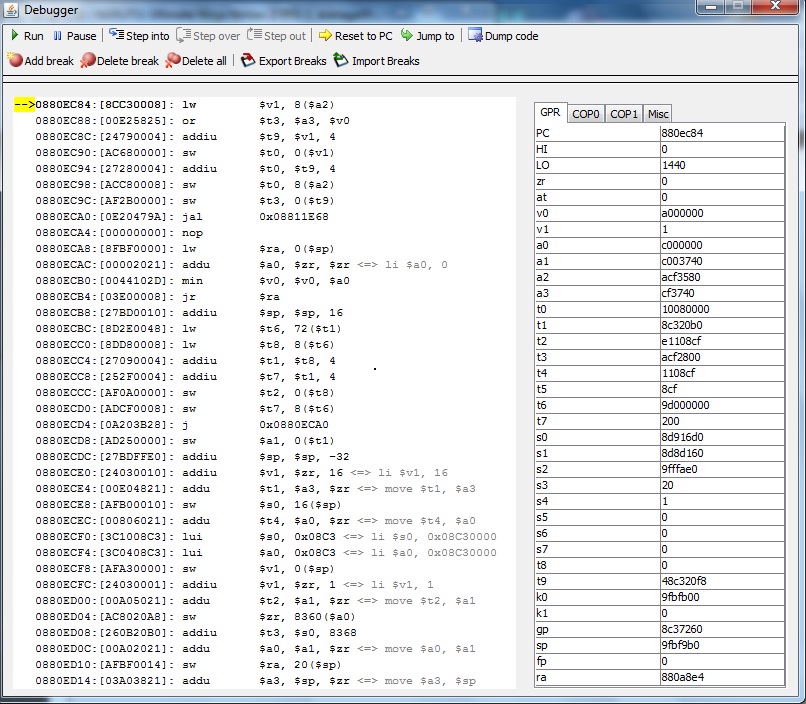Image resolution: width=806 pixels, height=704 pixels.
Task: Select the lui $s0 line at 0880ECF0
Action: pyautogui.click(x=266, y=537)
